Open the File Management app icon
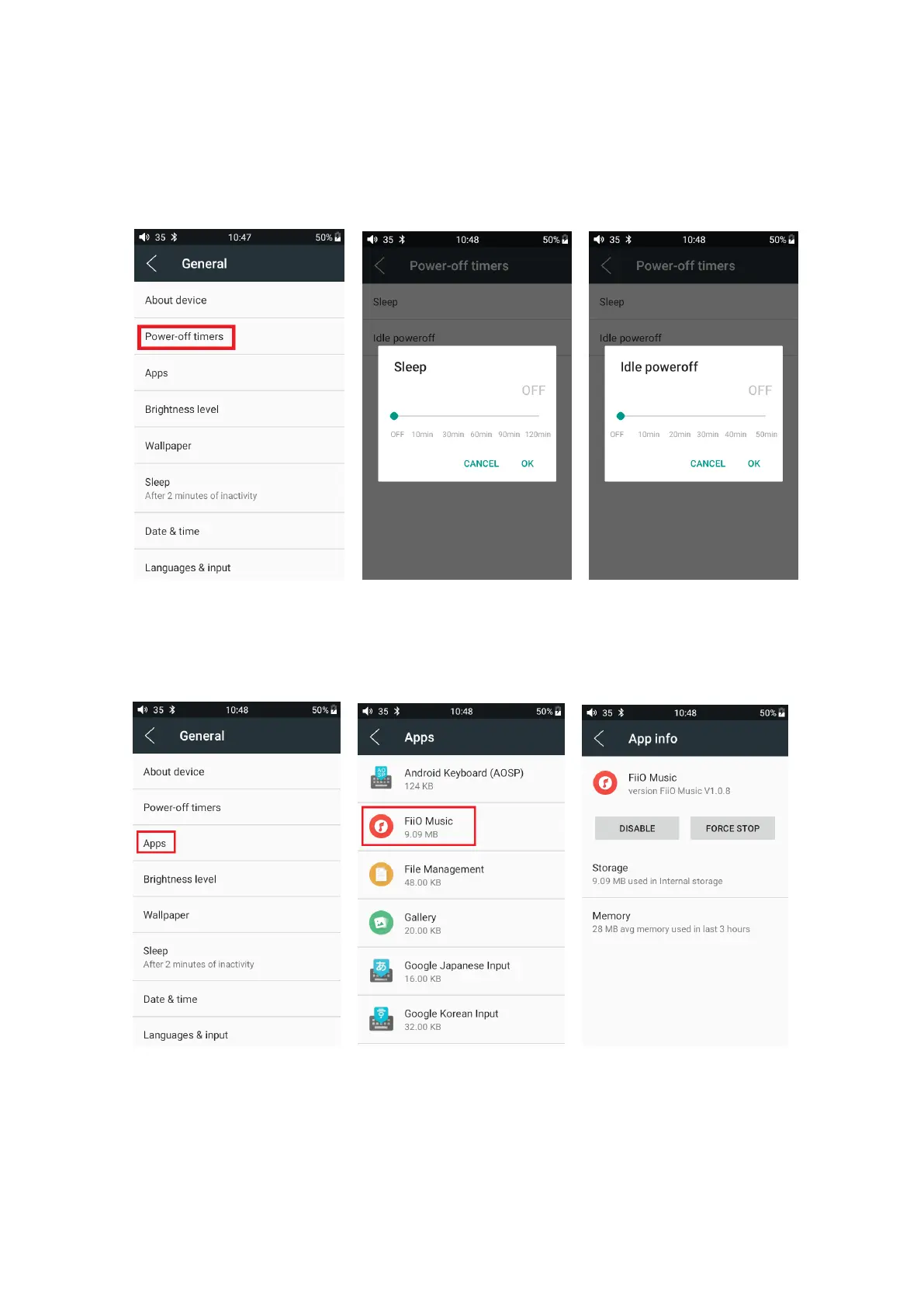Image resolution: width=924 pixels, height=1307 pixels. [x=381, y=875]
